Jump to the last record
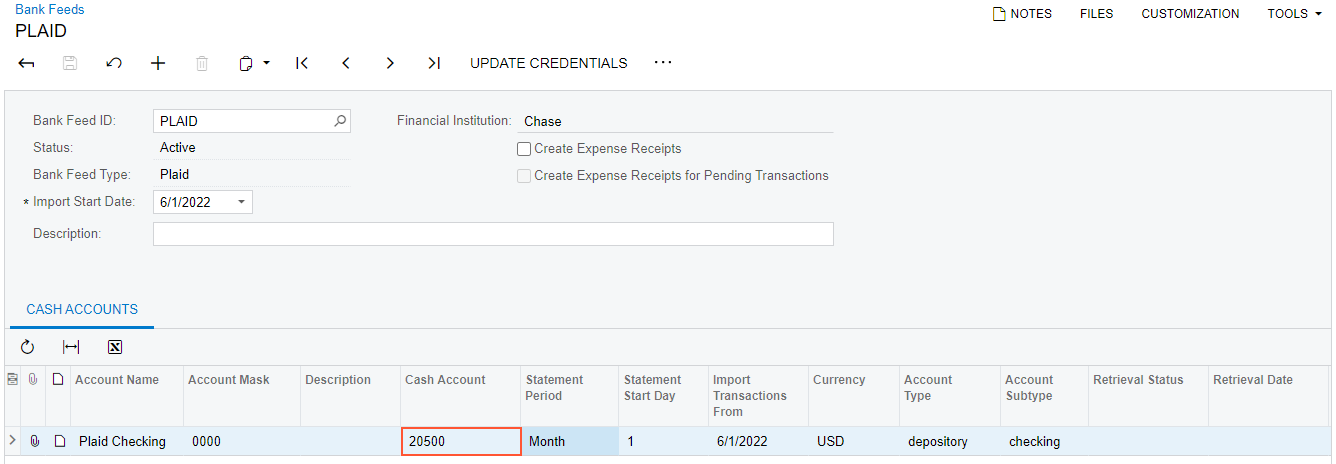The width and height of the screenshot is (1336, 464). tap(434, 63)
